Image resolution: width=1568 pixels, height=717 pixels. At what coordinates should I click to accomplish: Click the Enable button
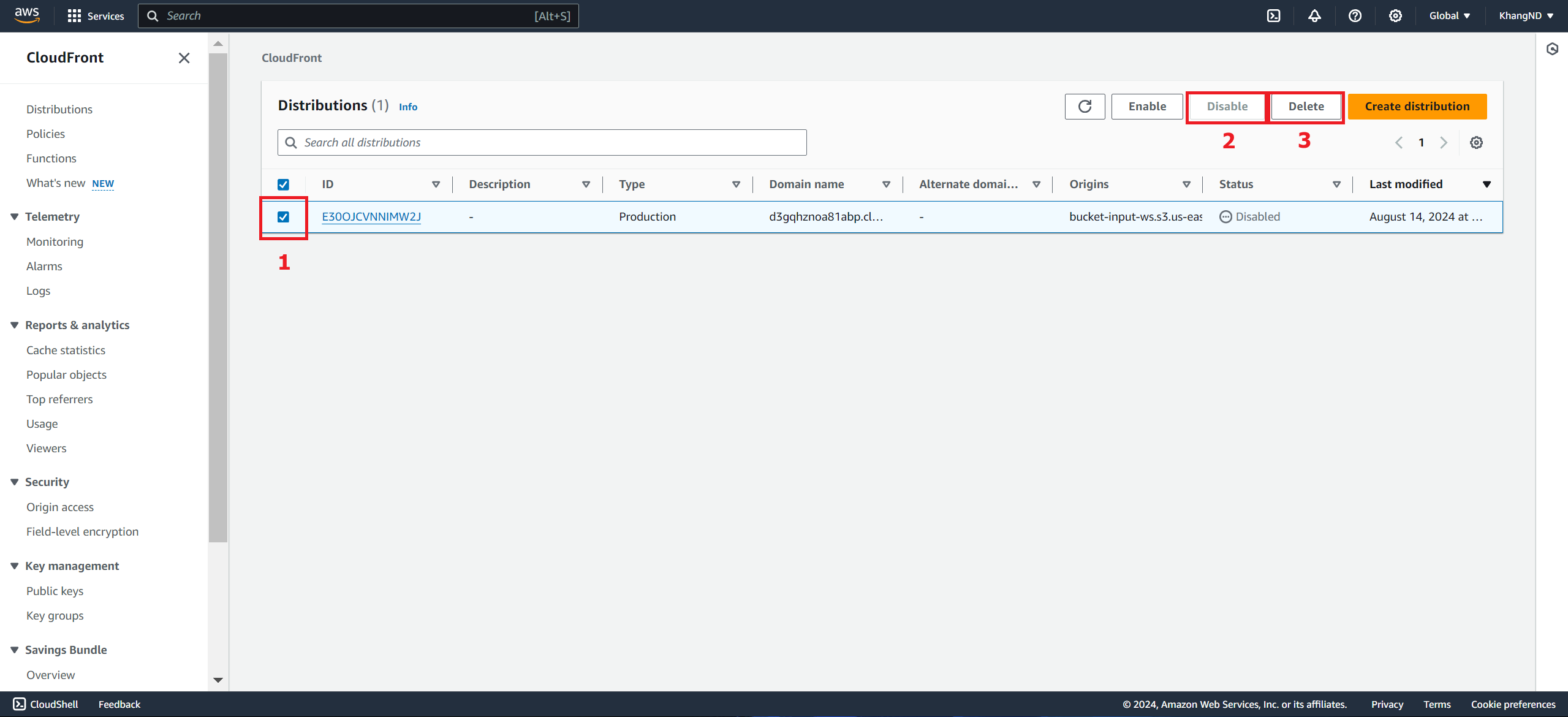1147,107
